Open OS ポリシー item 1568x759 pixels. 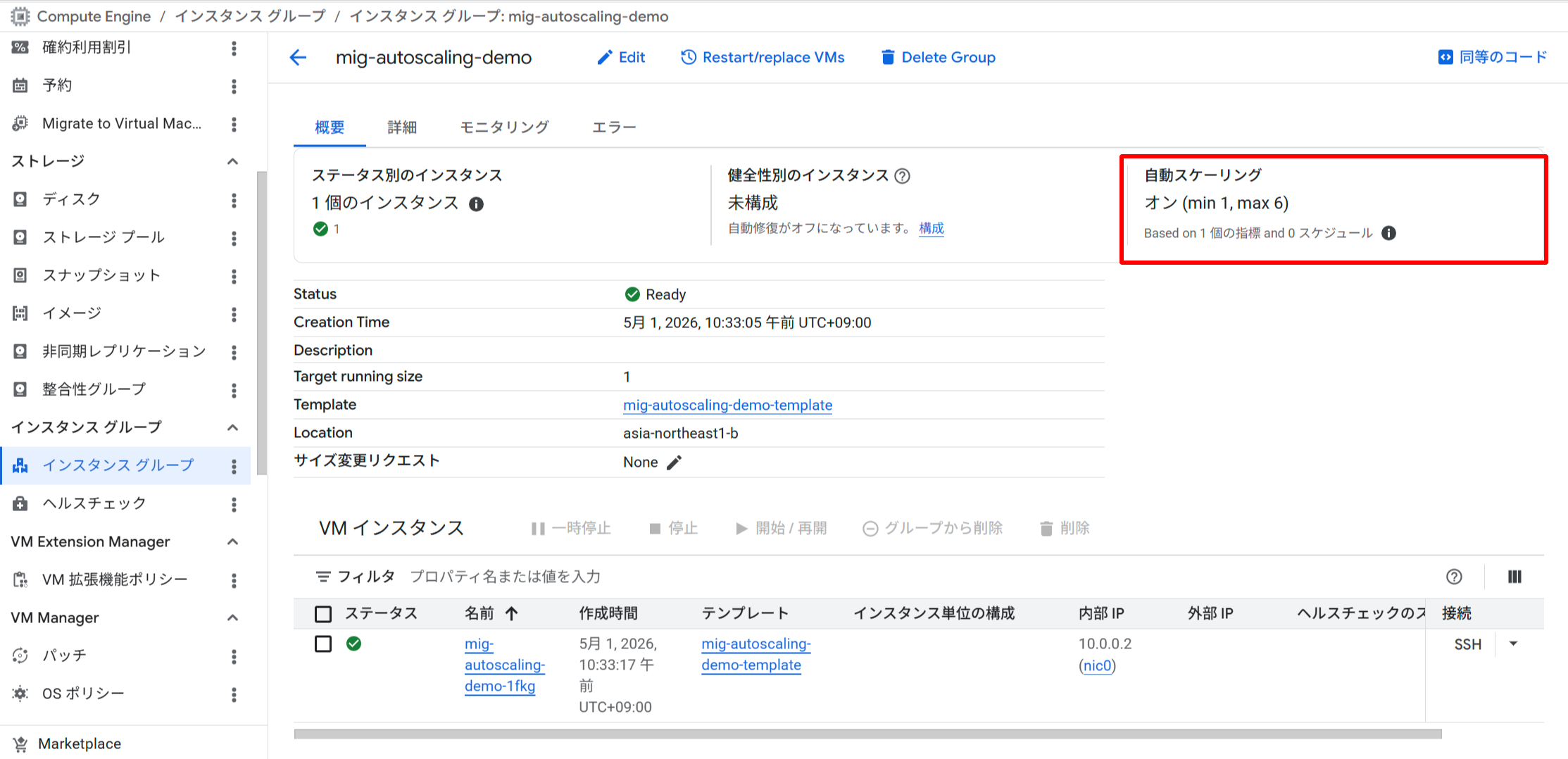[83, 694]
